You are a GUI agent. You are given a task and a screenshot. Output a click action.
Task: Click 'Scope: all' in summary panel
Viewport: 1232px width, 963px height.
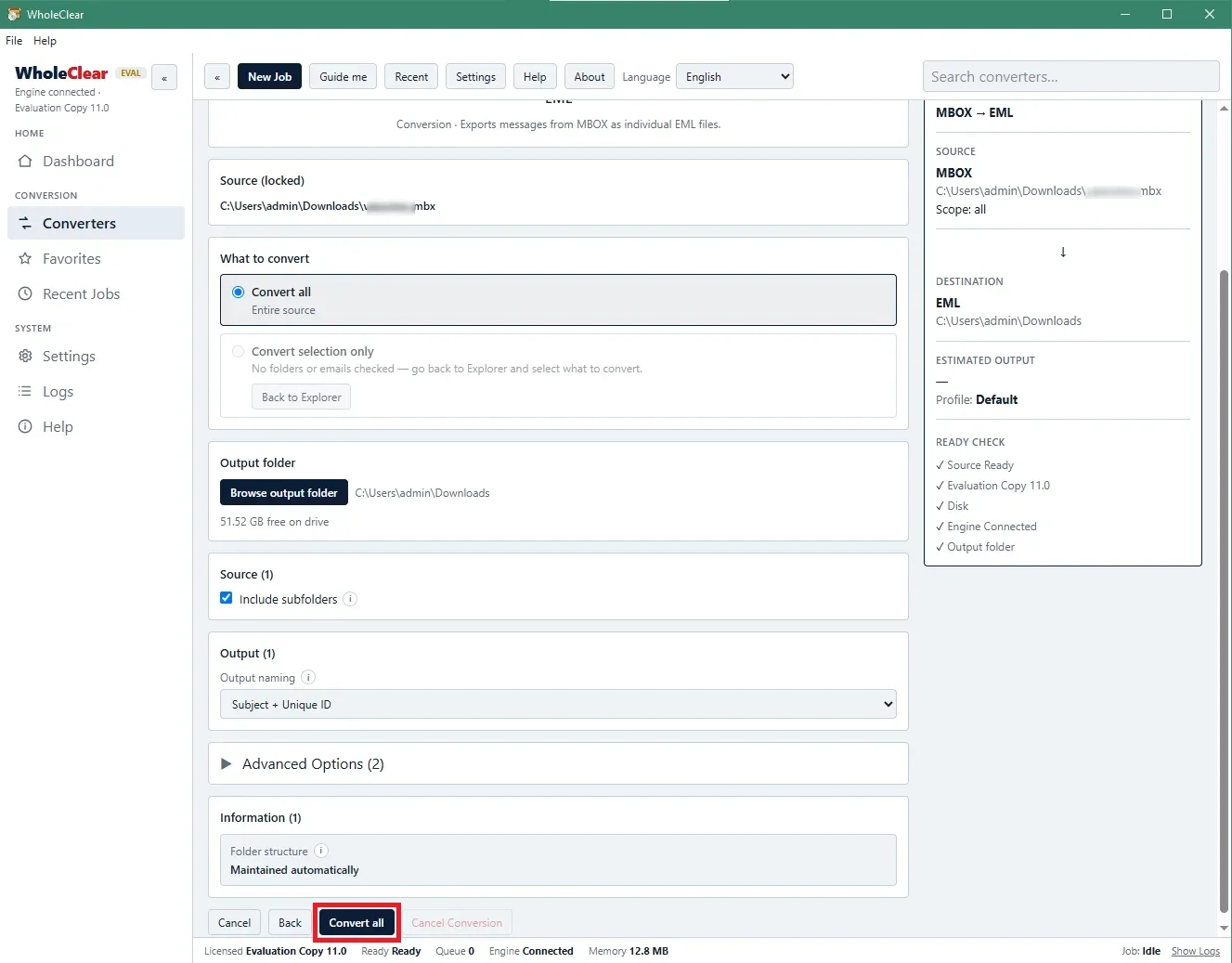pyautogui.click(x=961, y=210)
